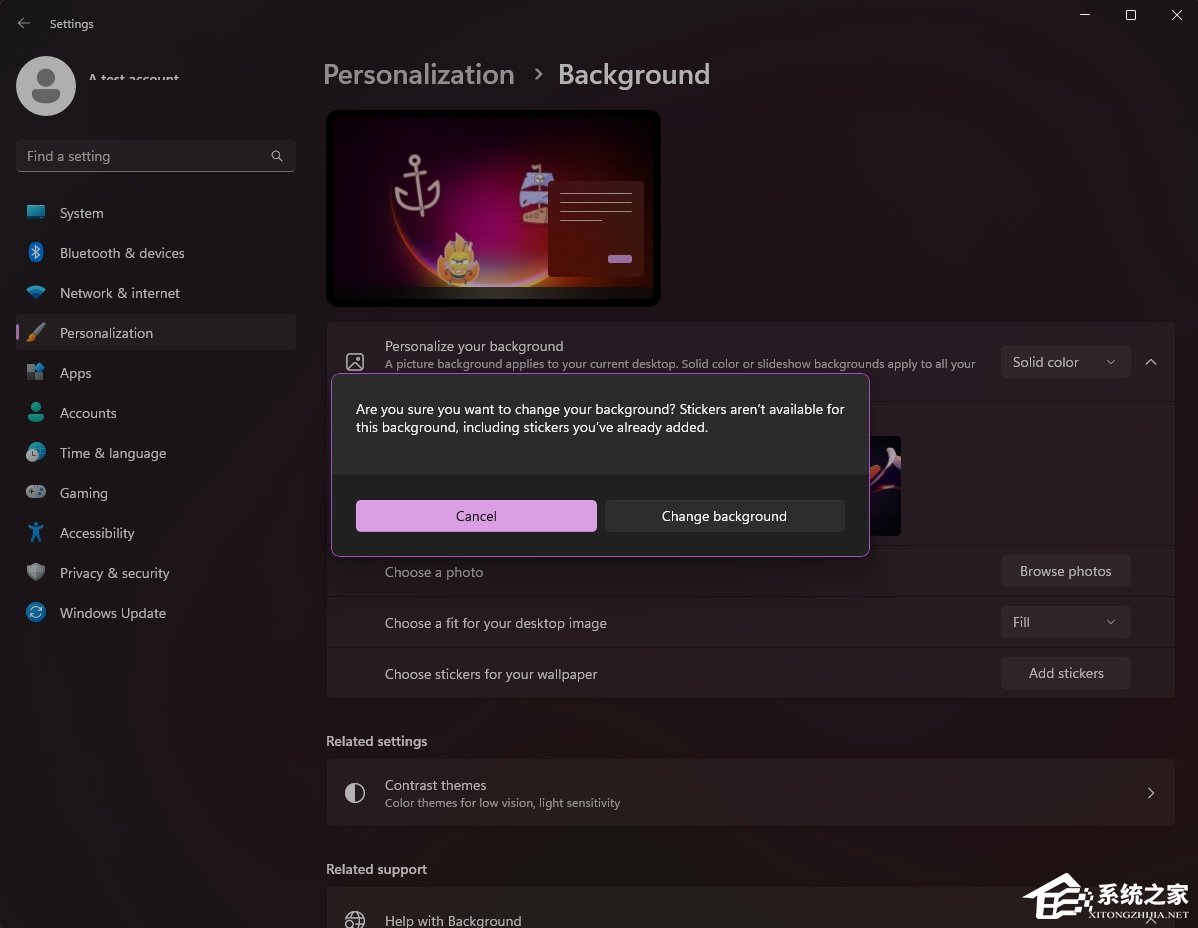The width and height of the screenshot is (1198, 928).
Task: Go to Network & internet
Action: pyautogui.click(x=156, y=293)
